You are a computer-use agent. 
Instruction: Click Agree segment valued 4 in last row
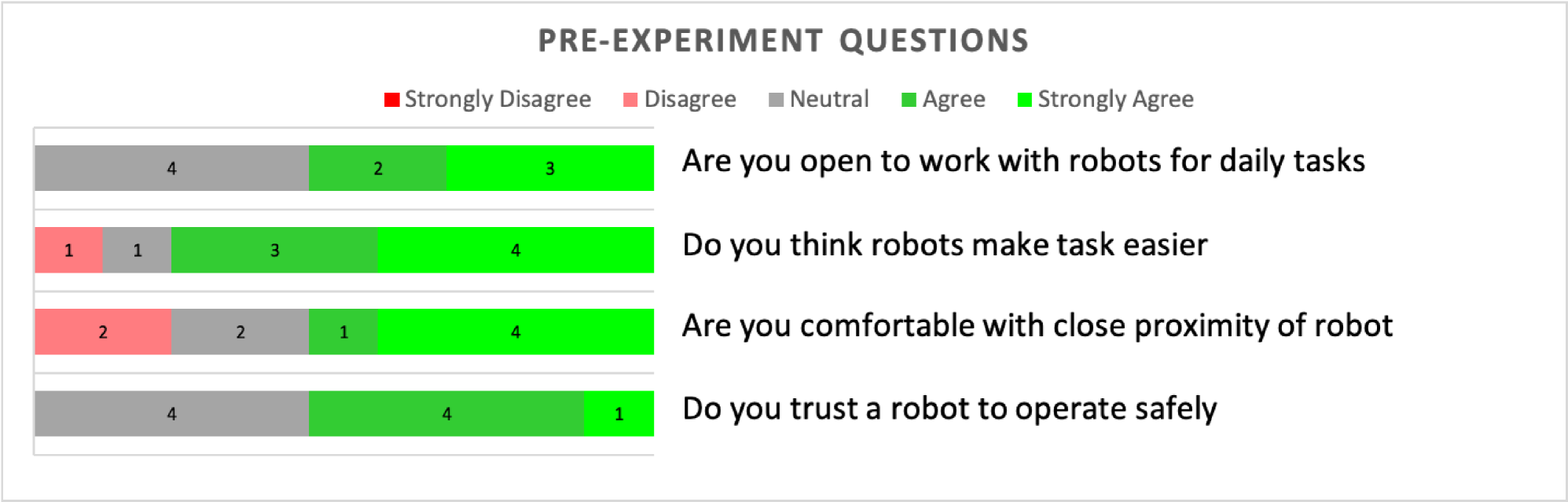point(446,413)
